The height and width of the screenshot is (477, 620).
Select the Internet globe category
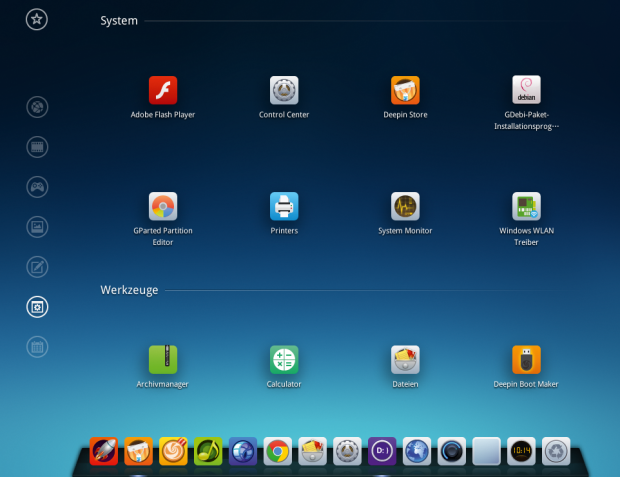[x=37, y=107]
